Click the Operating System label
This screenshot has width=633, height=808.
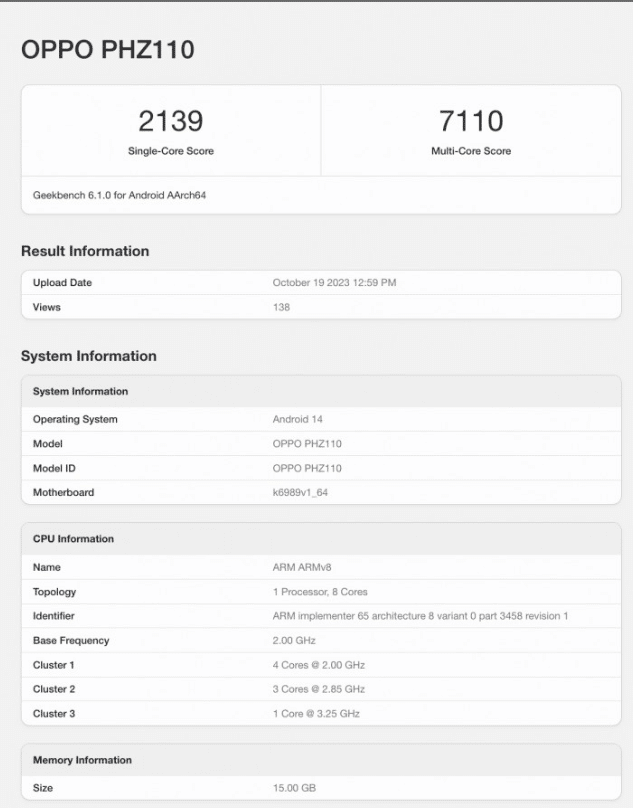tap(75, 419)
